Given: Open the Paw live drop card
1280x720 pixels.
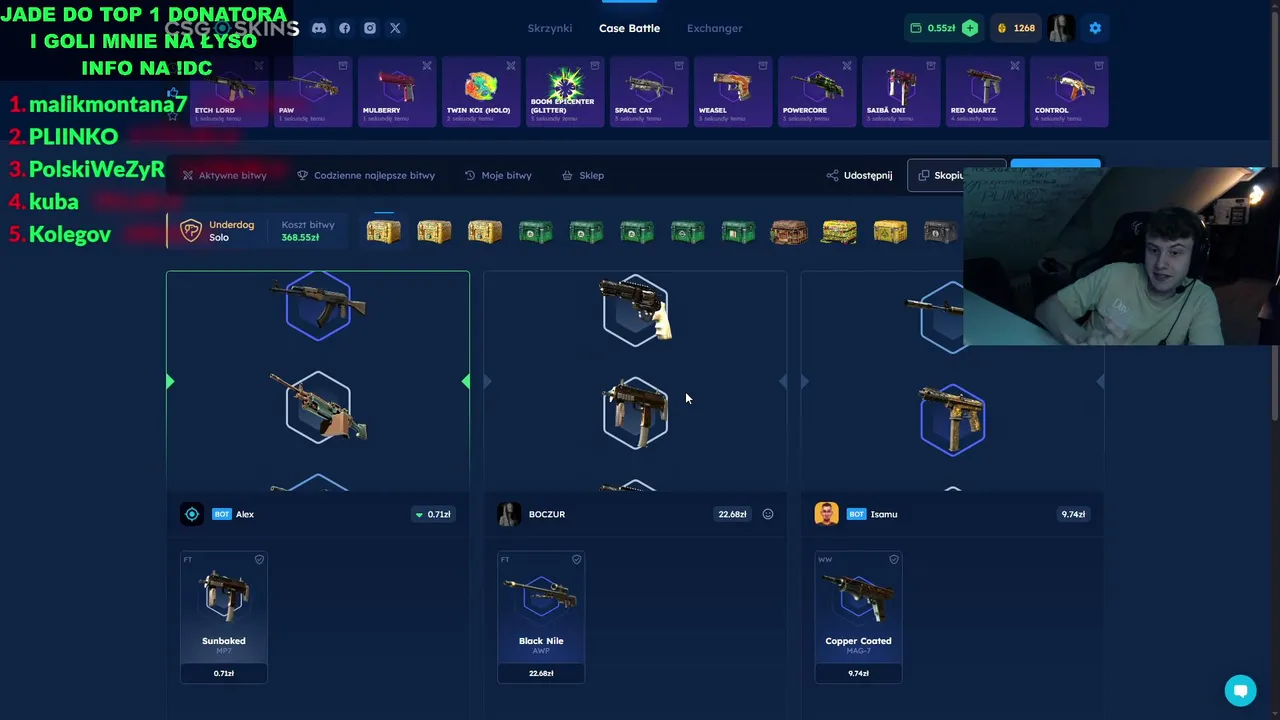Looking at the screenshot, I should point(312,92).
